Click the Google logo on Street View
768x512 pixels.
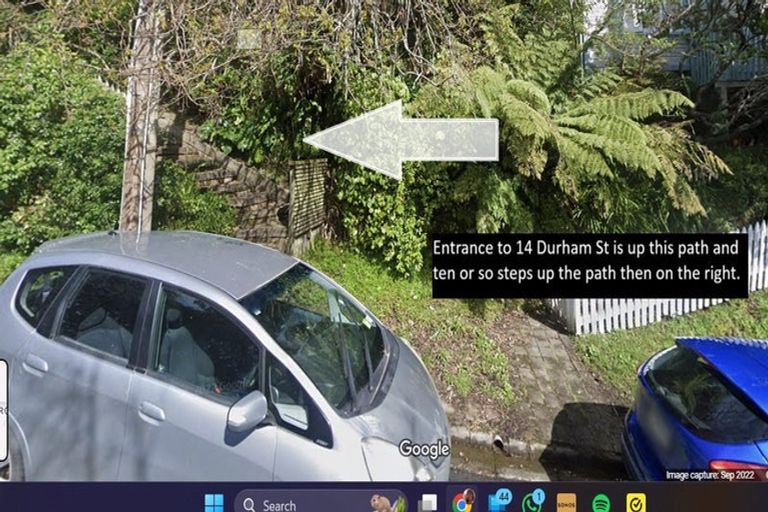tap(424, 449)
